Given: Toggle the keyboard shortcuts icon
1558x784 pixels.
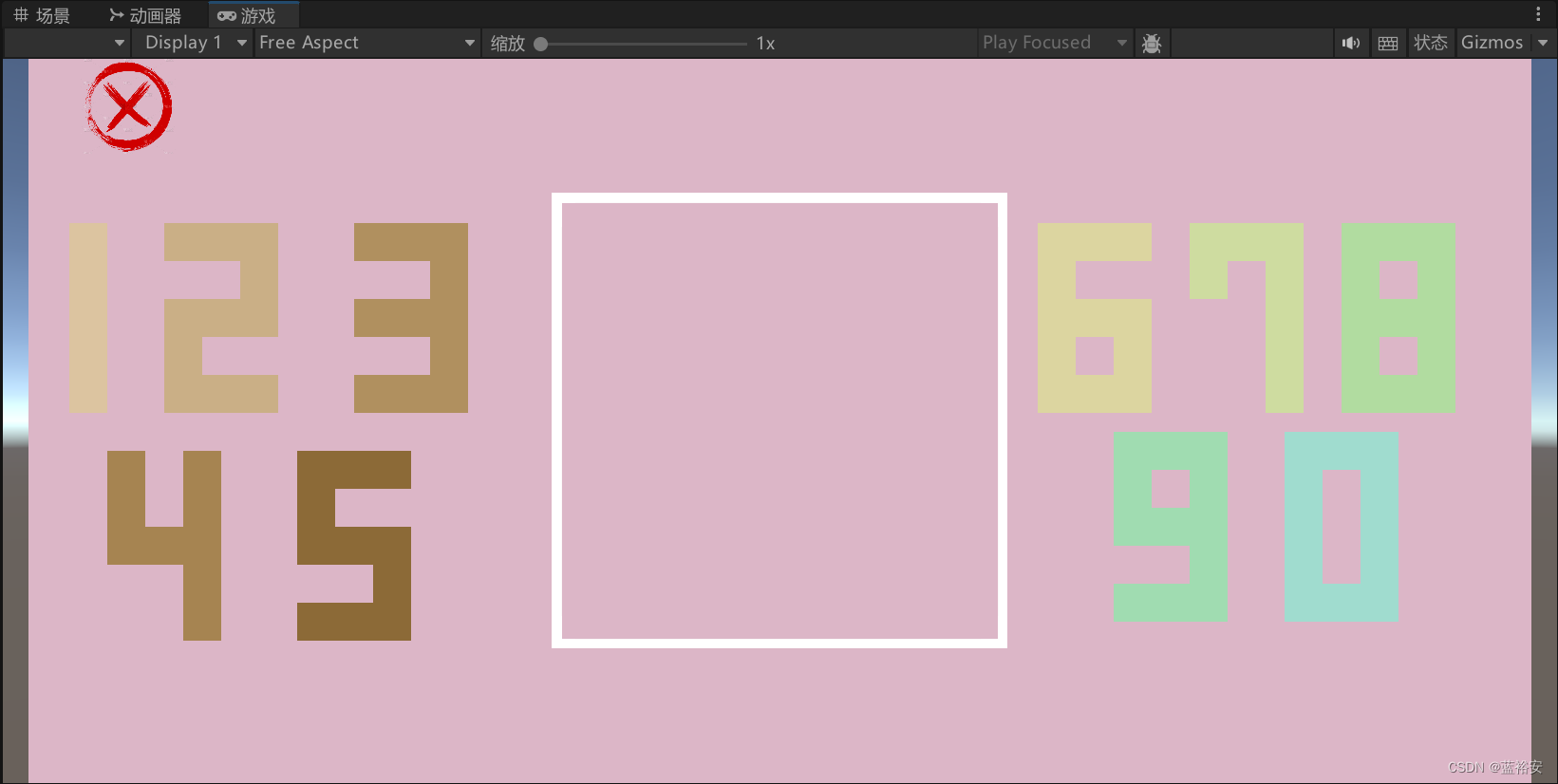Looking at the screenshot, I should [x=1388, y=43].
